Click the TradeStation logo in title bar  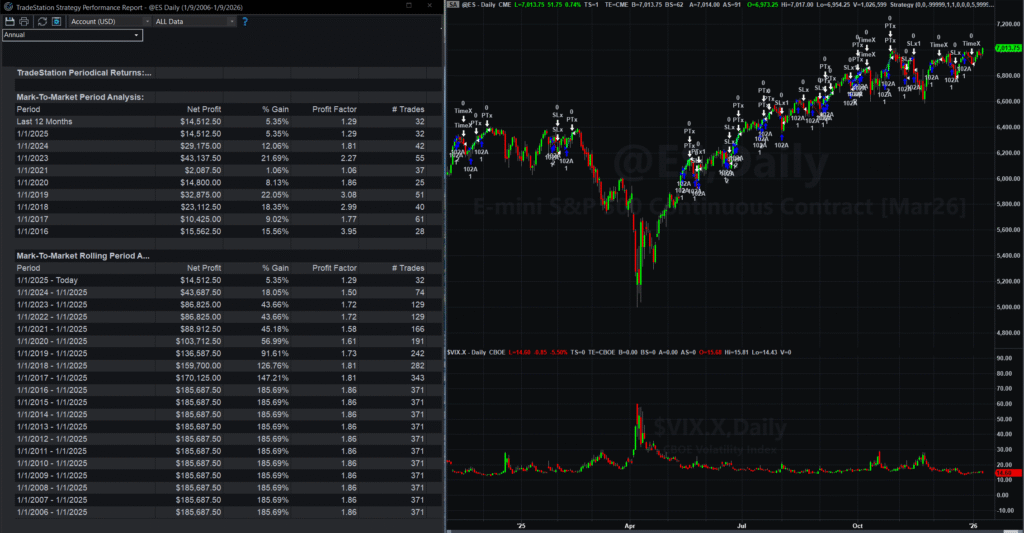point(8,6)
